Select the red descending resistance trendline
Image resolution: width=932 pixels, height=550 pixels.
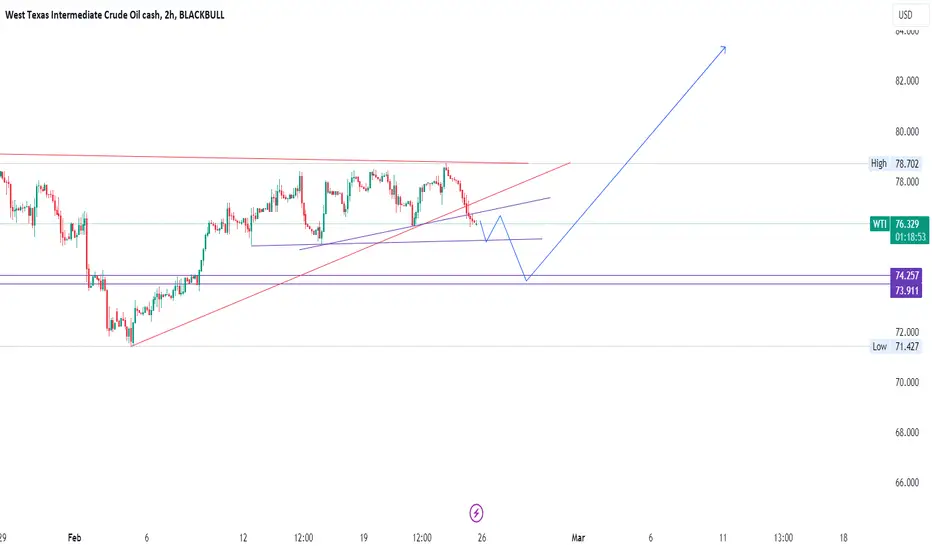click(265, 159)
